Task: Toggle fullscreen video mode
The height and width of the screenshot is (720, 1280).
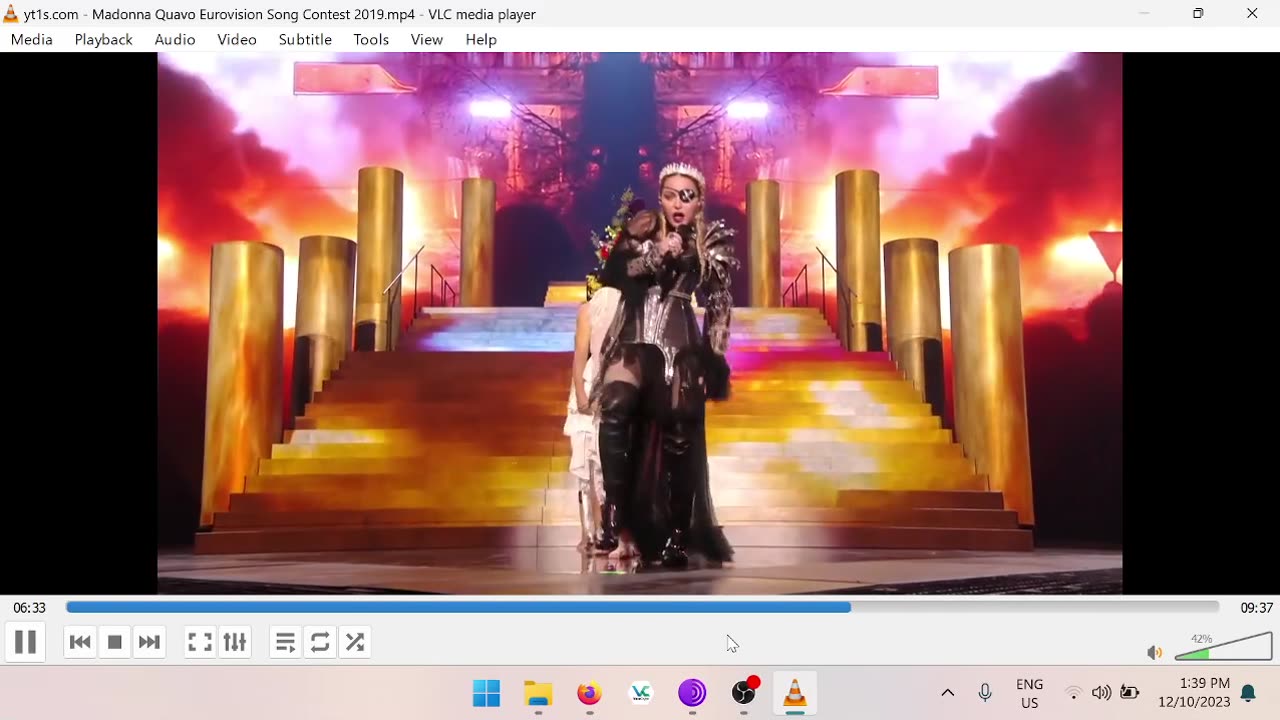Action: click(200, 642)
